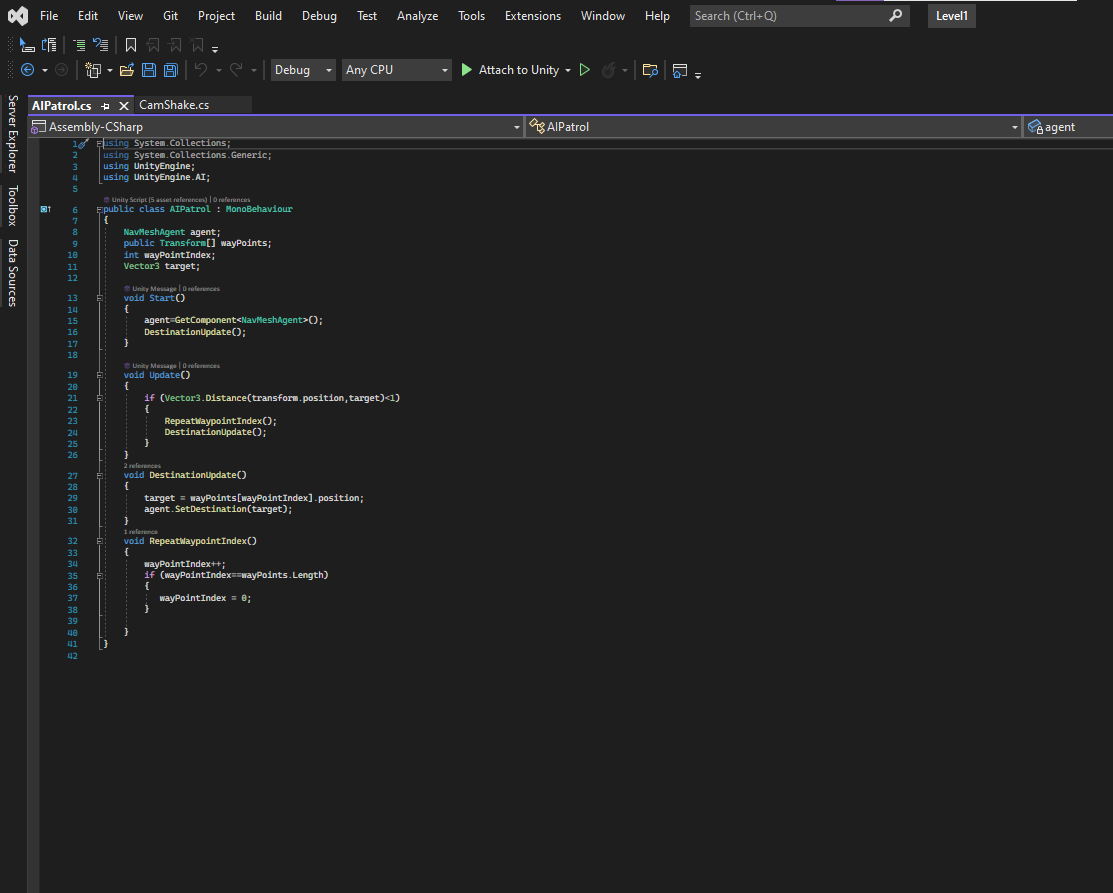This screenshot has height=893, width=1113.
Task: Click the Find in Files icon
Action: pos(650,70)
